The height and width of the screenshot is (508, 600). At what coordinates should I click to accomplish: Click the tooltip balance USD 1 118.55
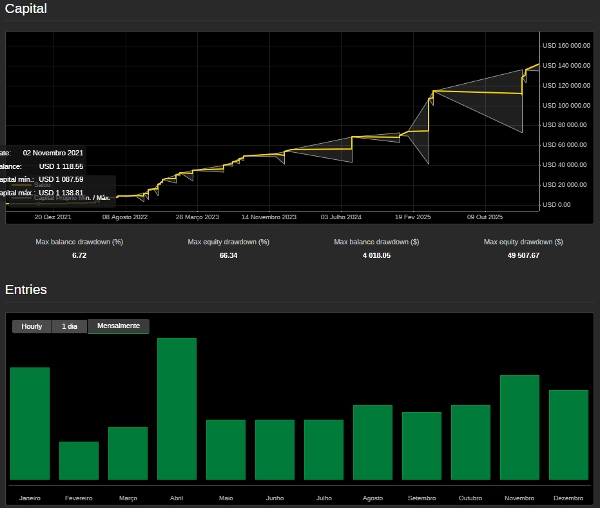coord(61,166)
